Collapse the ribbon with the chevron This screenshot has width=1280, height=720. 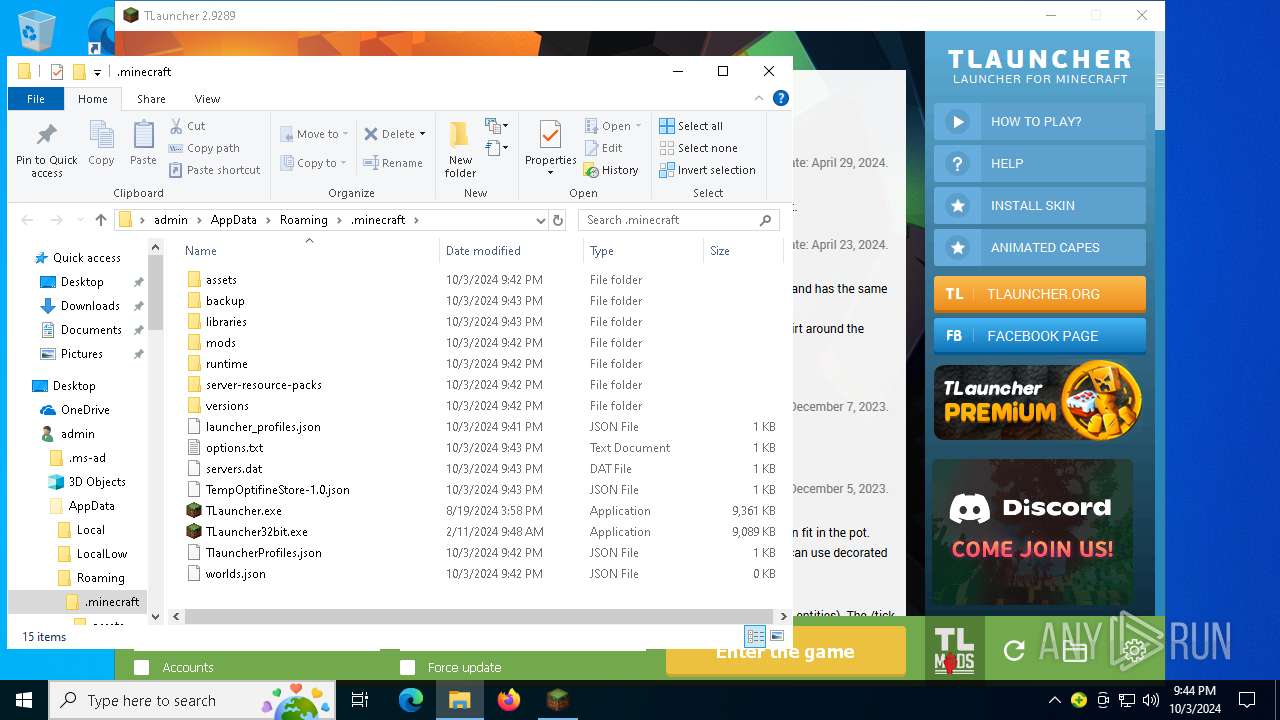coord(760,98)
